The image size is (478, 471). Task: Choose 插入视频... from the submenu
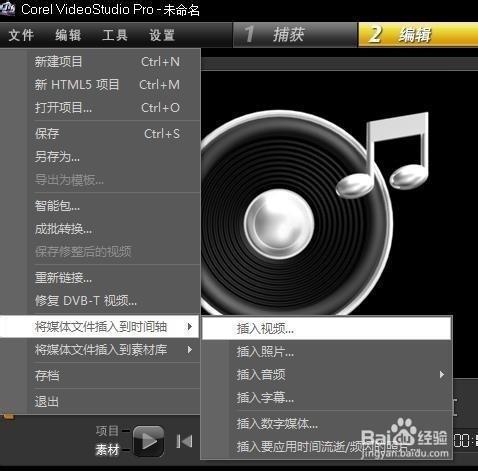coord(327,329)
